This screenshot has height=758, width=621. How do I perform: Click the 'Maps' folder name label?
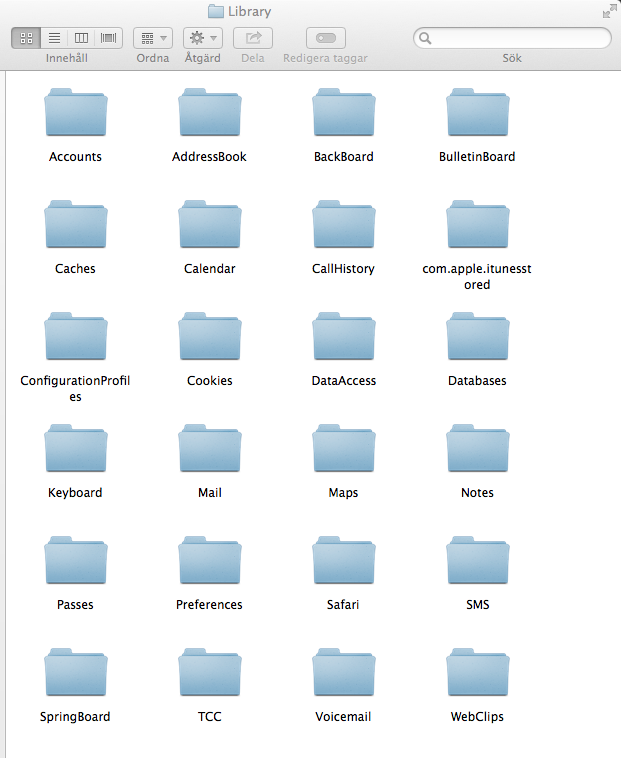[x=343, y=493]
